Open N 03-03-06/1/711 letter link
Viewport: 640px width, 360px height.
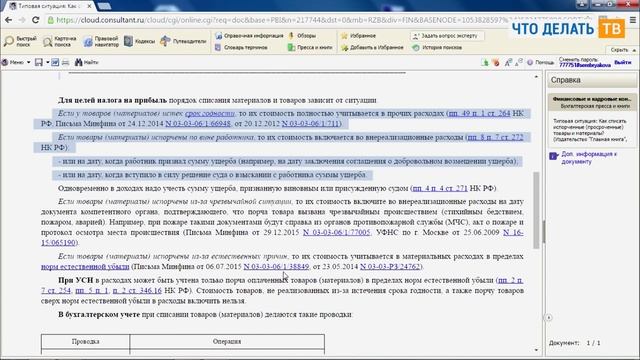(311, 123)
